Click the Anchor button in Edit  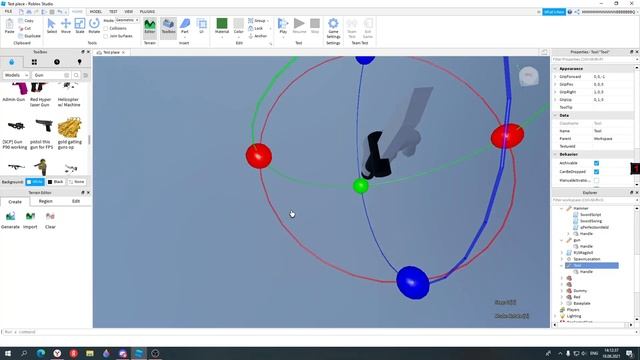(258, 36)
